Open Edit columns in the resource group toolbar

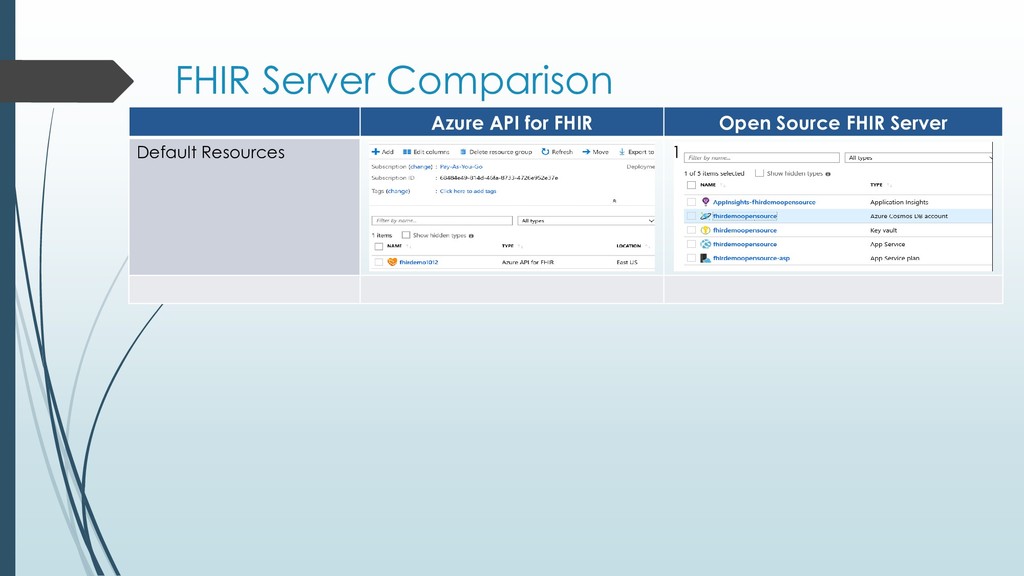[426, 152]
